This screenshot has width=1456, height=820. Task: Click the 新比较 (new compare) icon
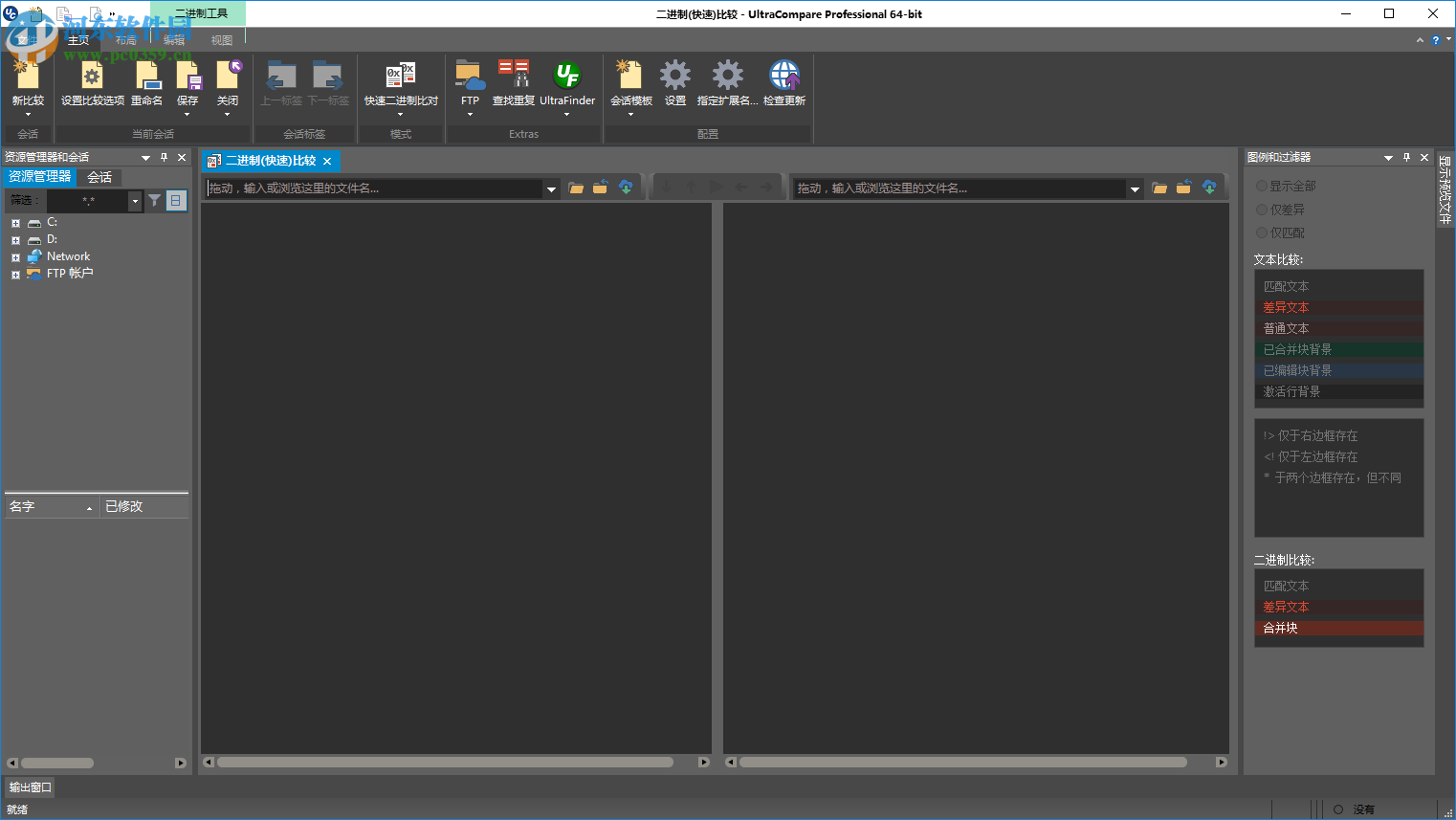(27, 77)
